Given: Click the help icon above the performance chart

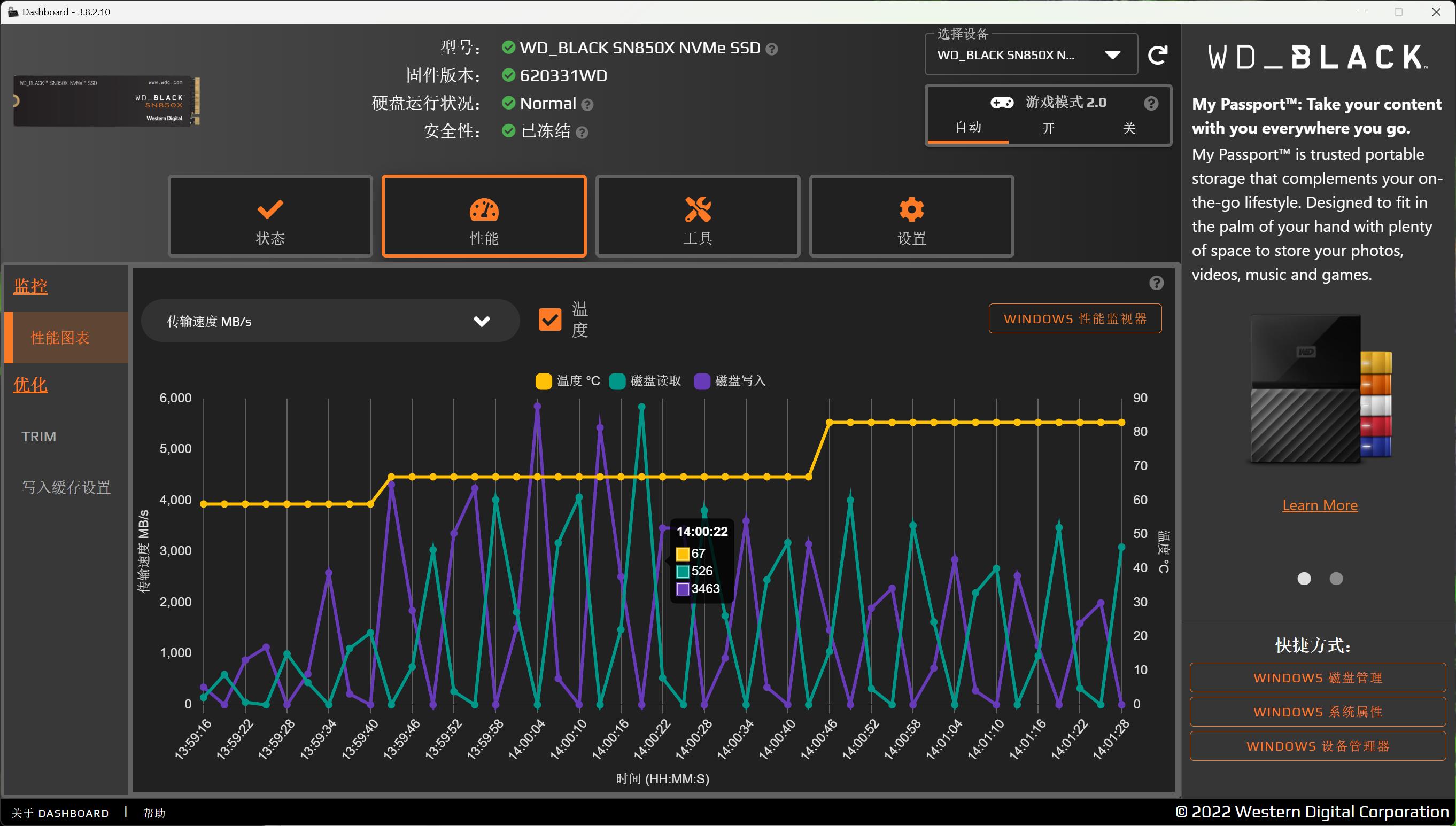Looking at the screenshot, I should coord(1156,283).
